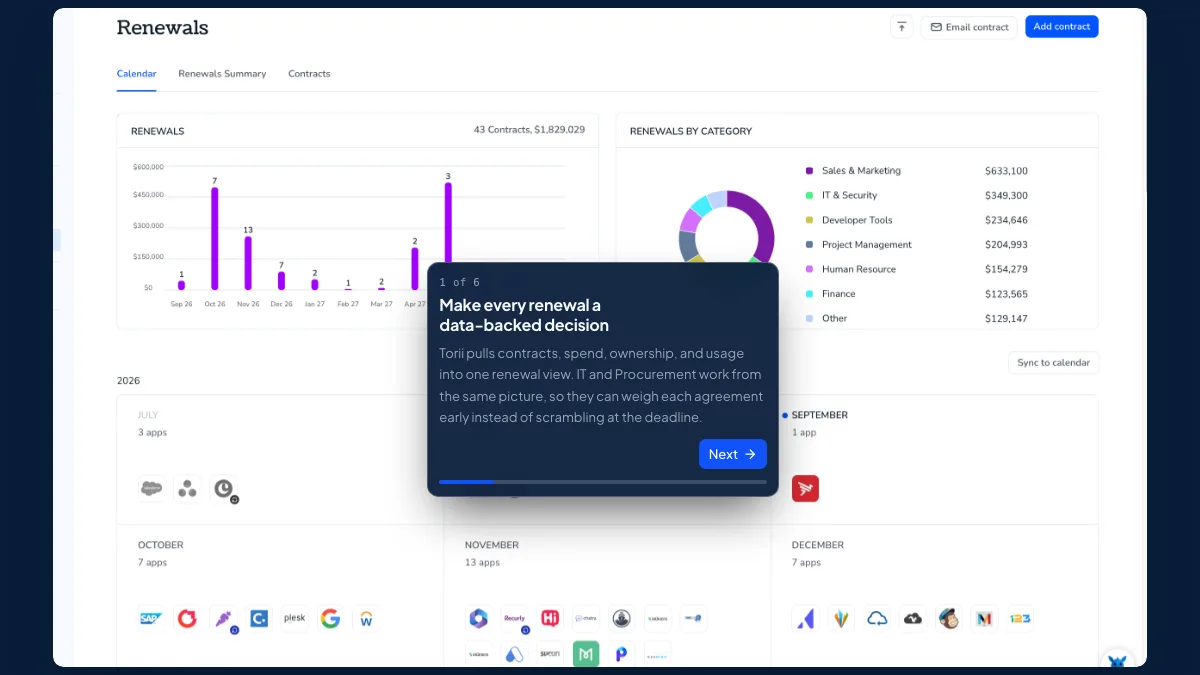Click the upload arrow icon button
This screenshot has width=1200, height=675.
point(901,27)
